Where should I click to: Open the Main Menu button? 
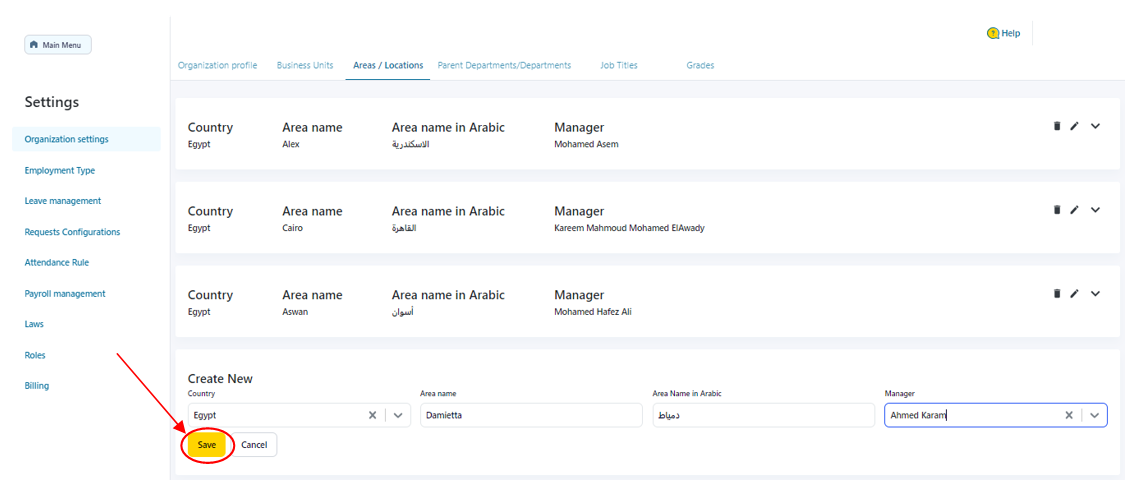(58, 45)
